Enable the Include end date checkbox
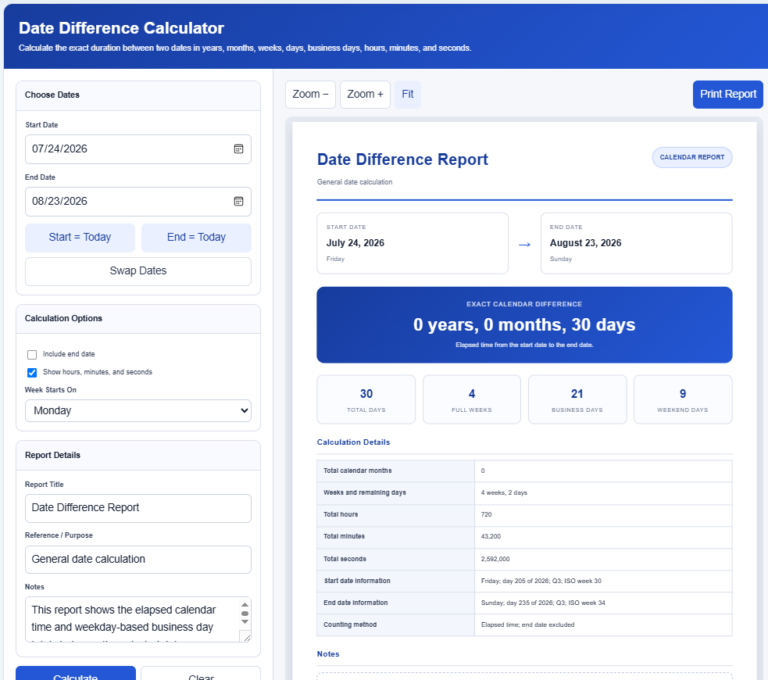768x680 pixels. pos(32,354)
